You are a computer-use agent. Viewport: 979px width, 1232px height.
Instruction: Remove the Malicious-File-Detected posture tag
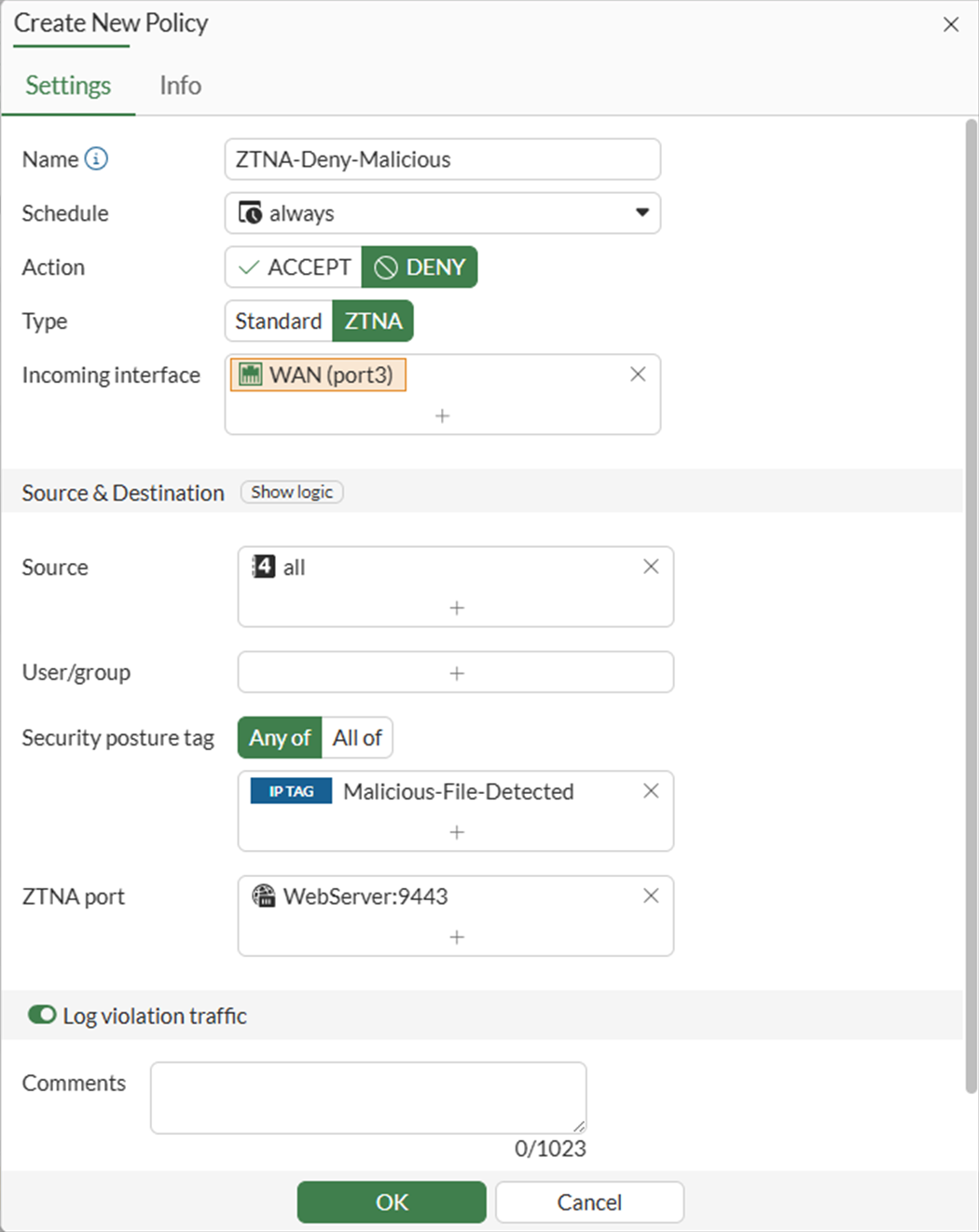651,791
